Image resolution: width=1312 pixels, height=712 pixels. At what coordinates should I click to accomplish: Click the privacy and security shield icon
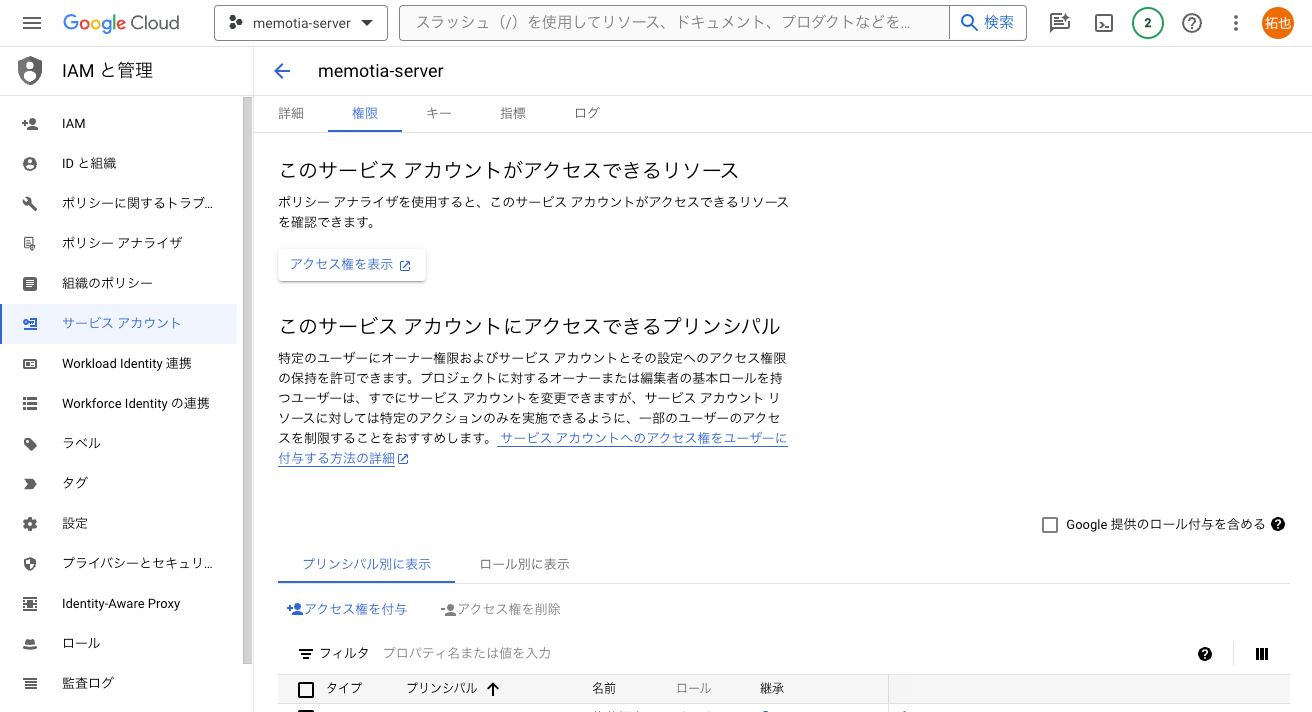[x=30, y=564]
